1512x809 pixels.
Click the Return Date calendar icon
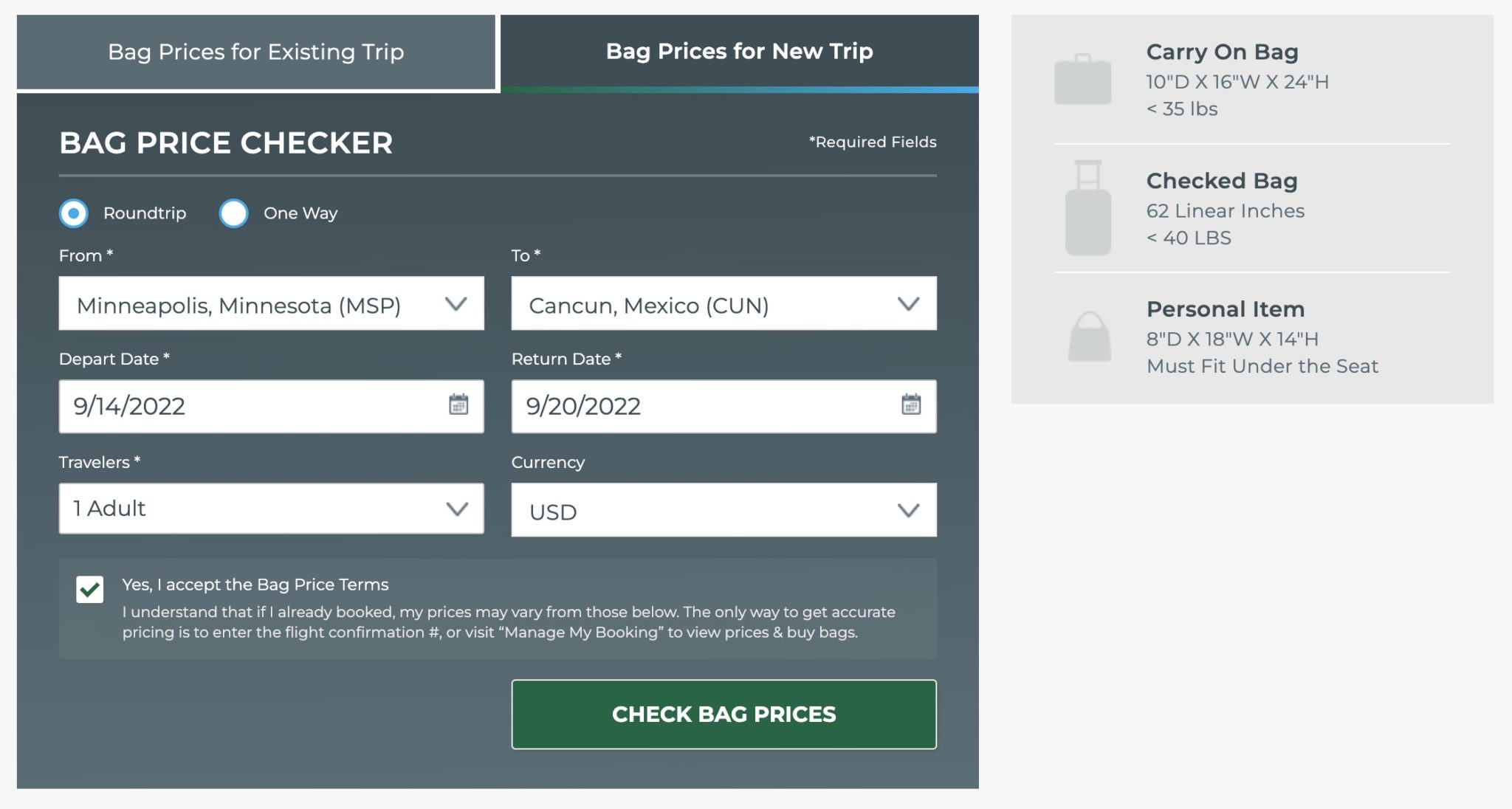[910, 405]
